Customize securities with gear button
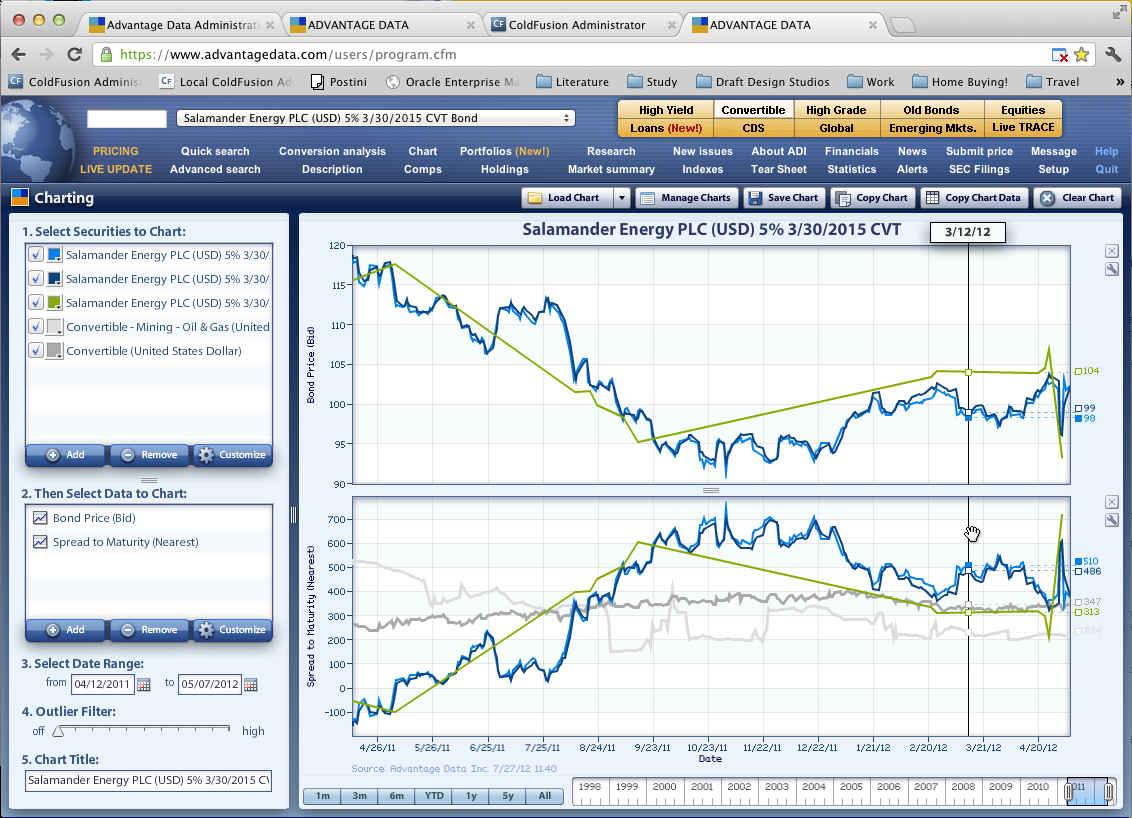The image size is (1132, 818). click(232, 455)
